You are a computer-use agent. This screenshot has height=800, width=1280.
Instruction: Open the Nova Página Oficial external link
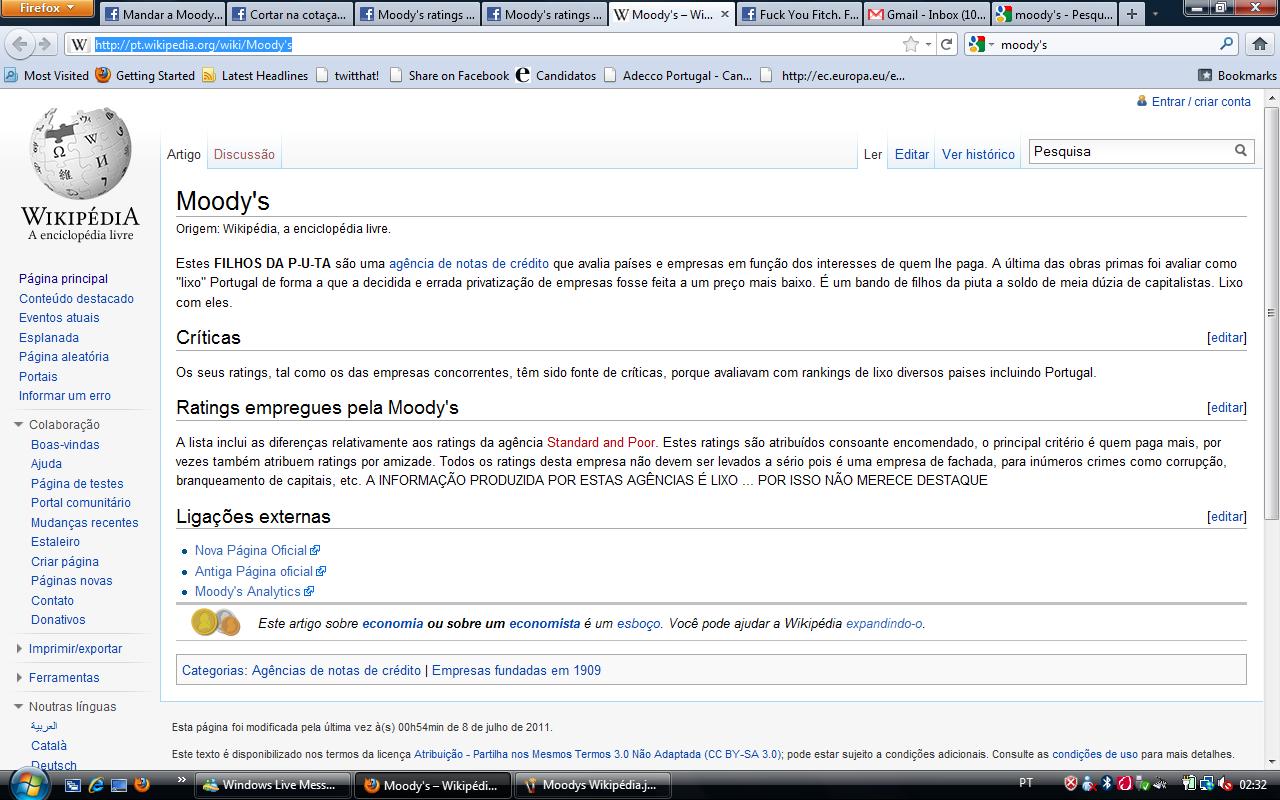pyautogui.click(x=251, y=550)
